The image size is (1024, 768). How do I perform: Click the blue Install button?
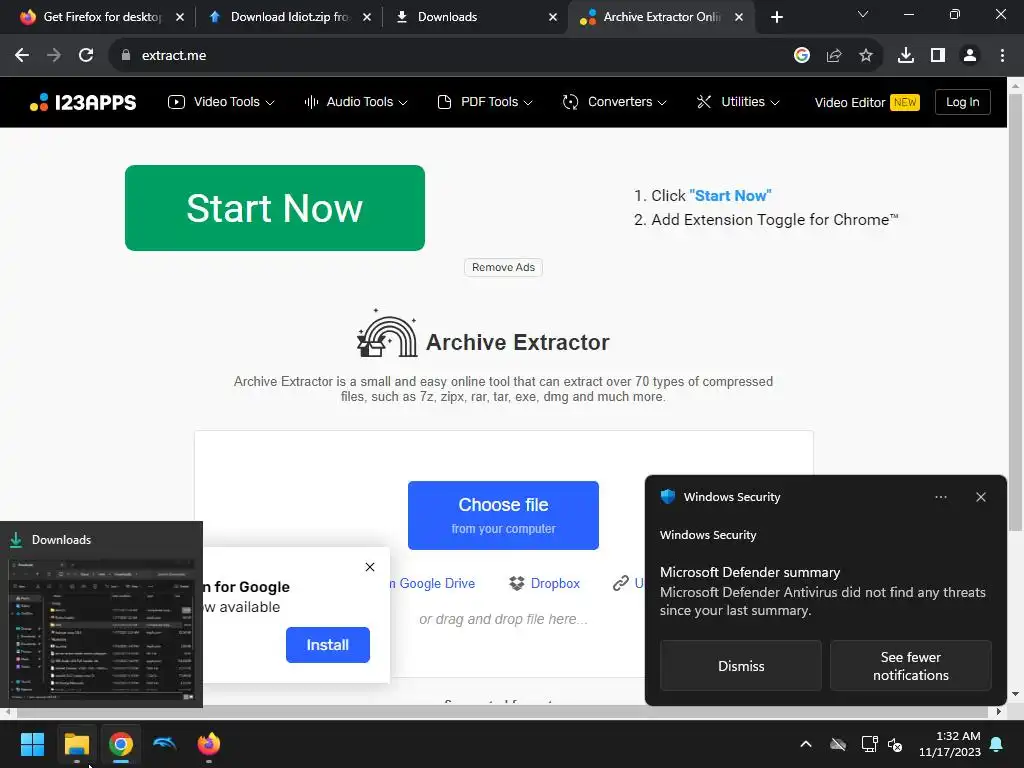(x=328, y=645)
